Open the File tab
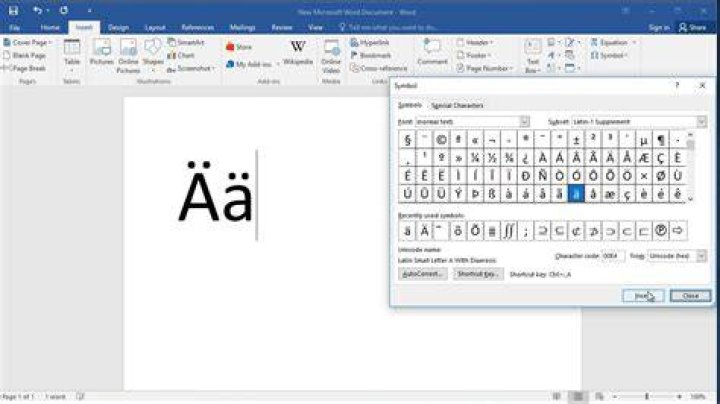 point(14,28)
